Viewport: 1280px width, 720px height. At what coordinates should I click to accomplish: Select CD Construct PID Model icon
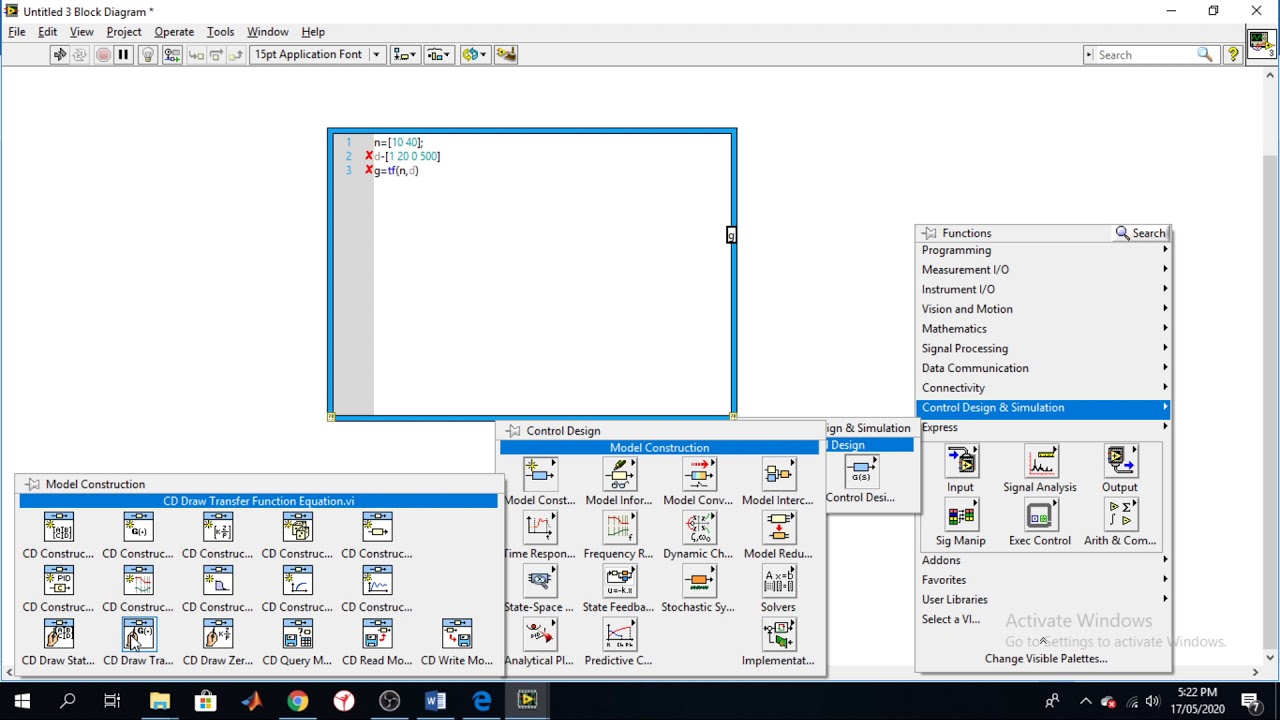tap(58, 581)
